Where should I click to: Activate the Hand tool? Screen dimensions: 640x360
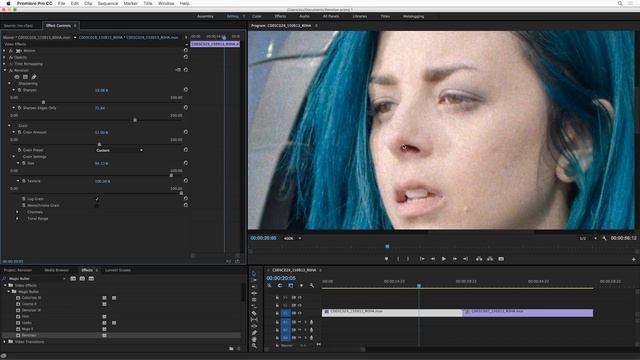(x=254, y=339)
